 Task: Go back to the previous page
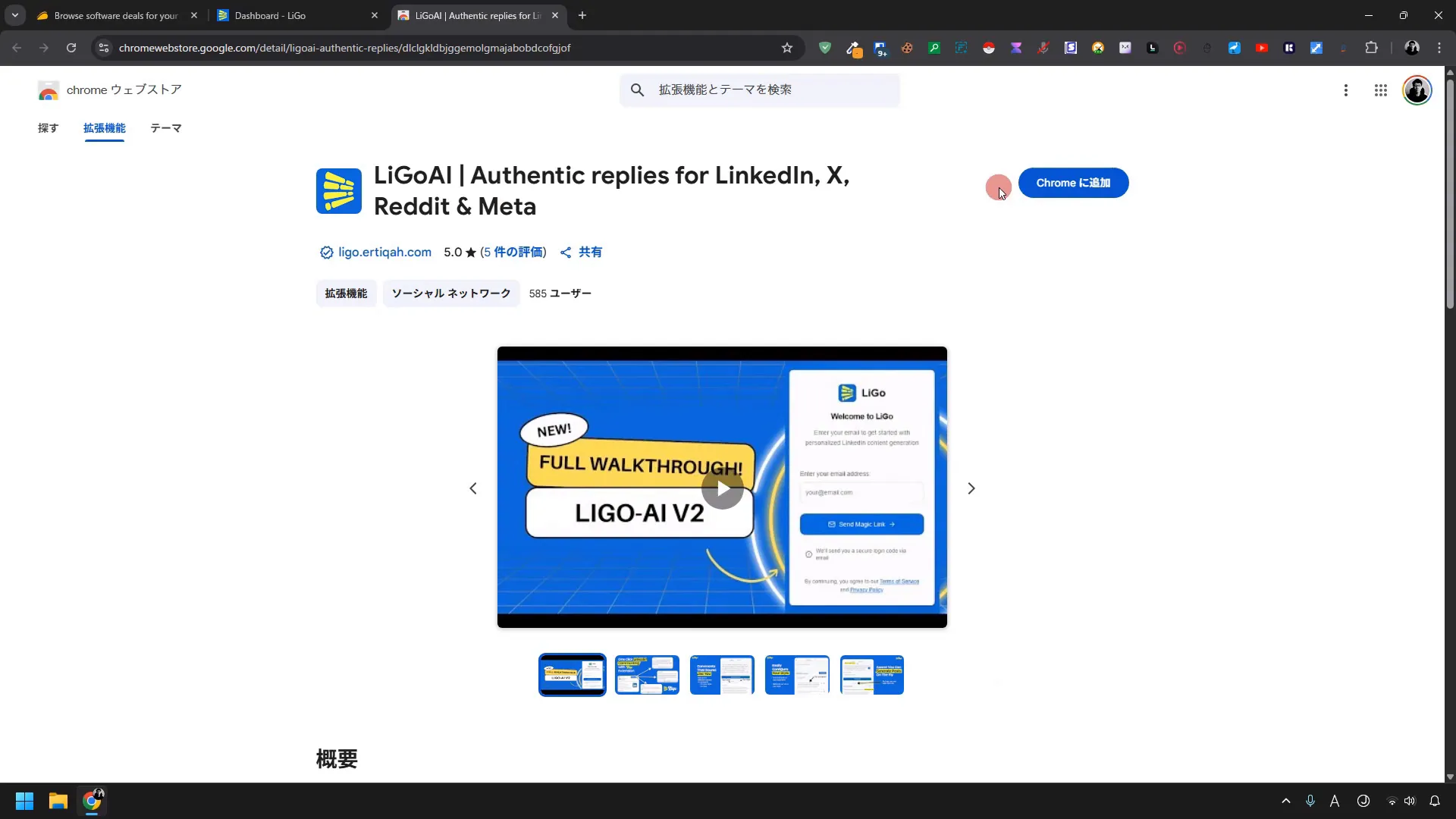coord(17,48)
